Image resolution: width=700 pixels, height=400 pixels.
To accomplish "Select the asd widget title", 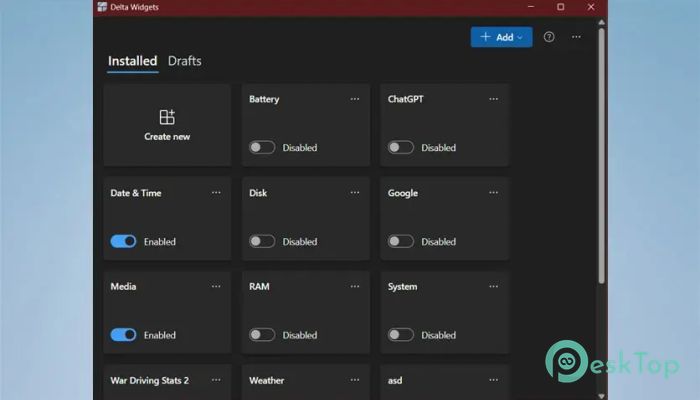I will 395,380.
